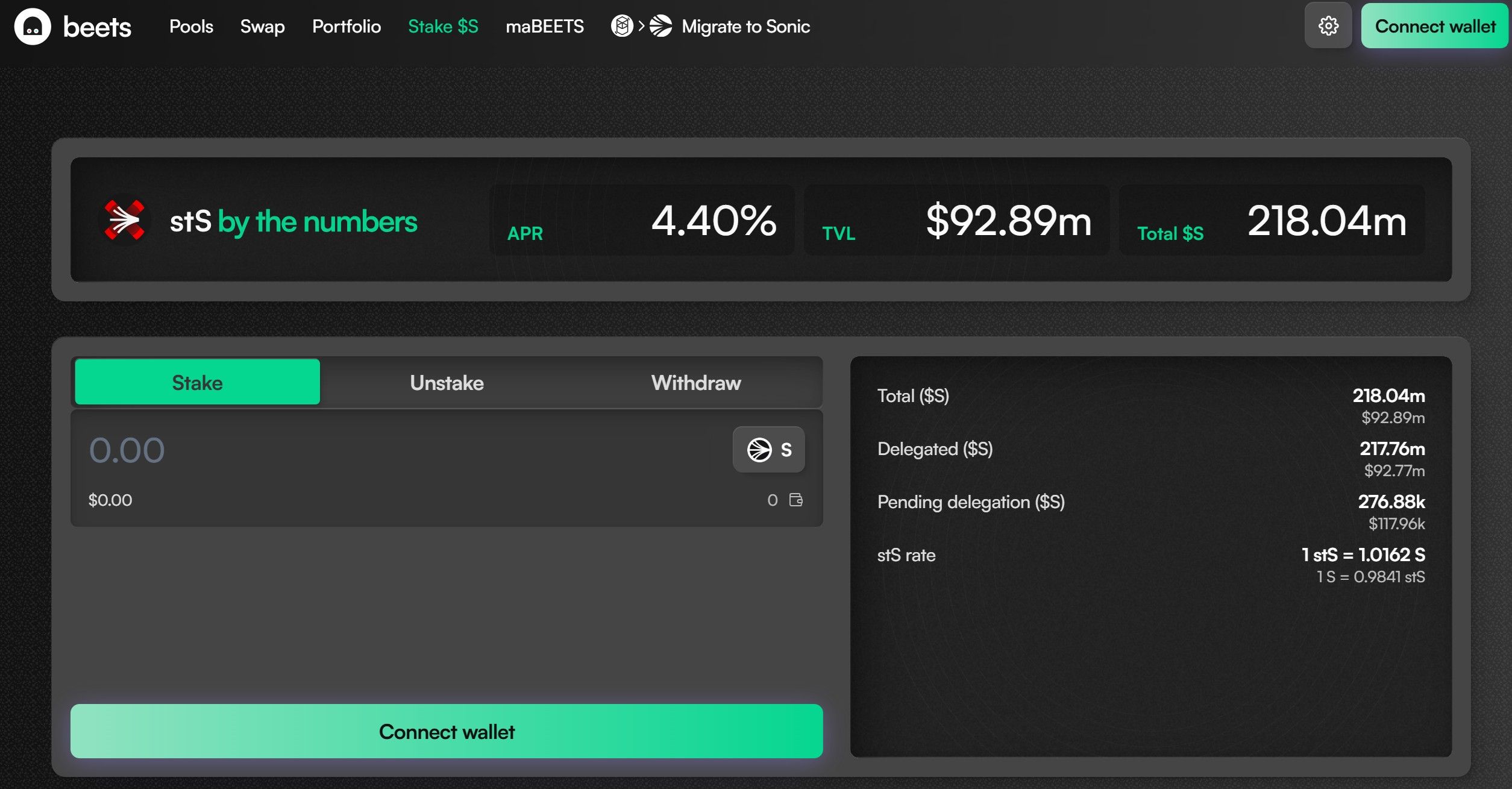Click the chevron arrow between chain icons

coord(642,26)
